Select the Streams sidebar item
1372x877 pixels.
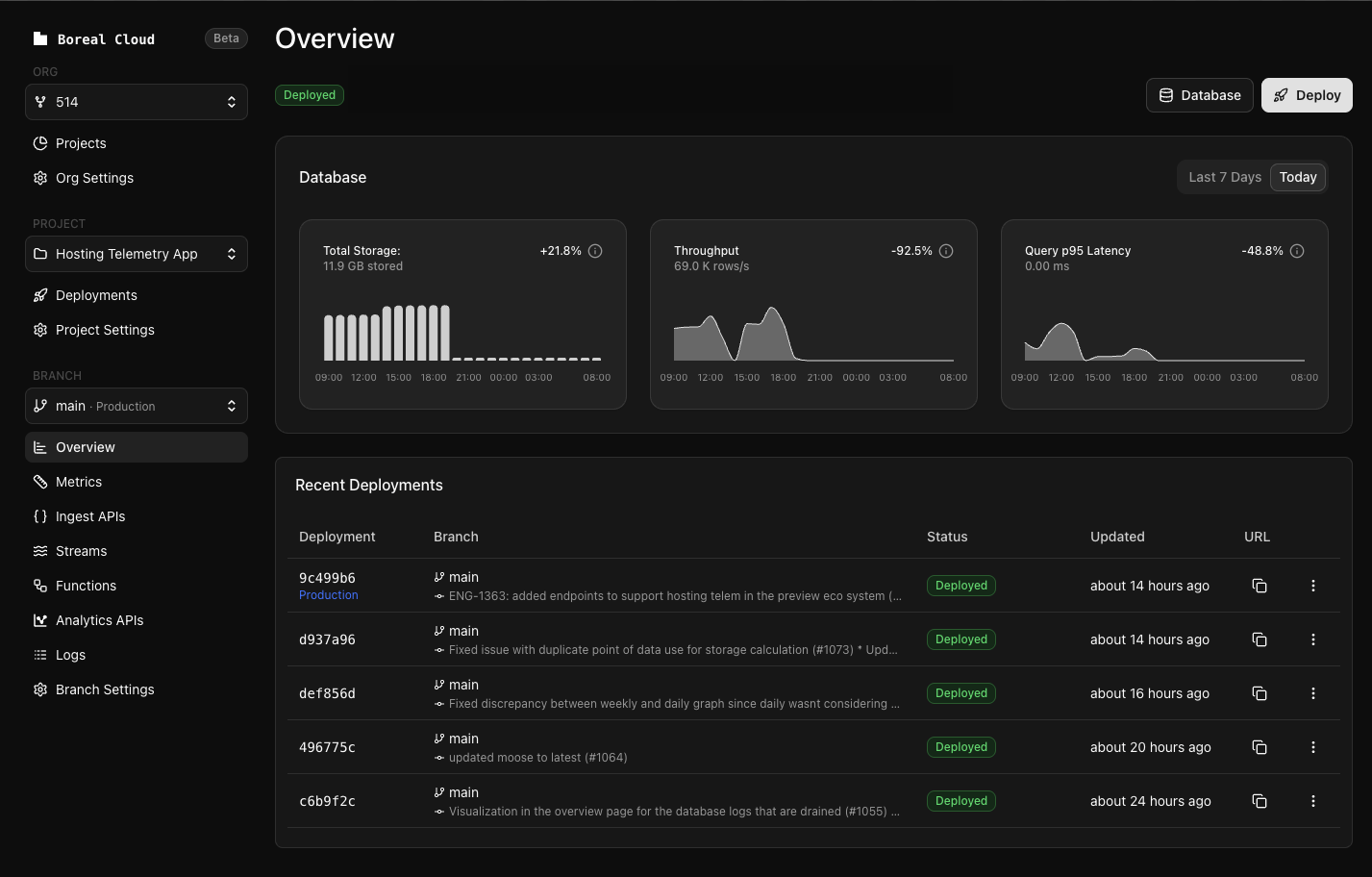pos(81,551)
